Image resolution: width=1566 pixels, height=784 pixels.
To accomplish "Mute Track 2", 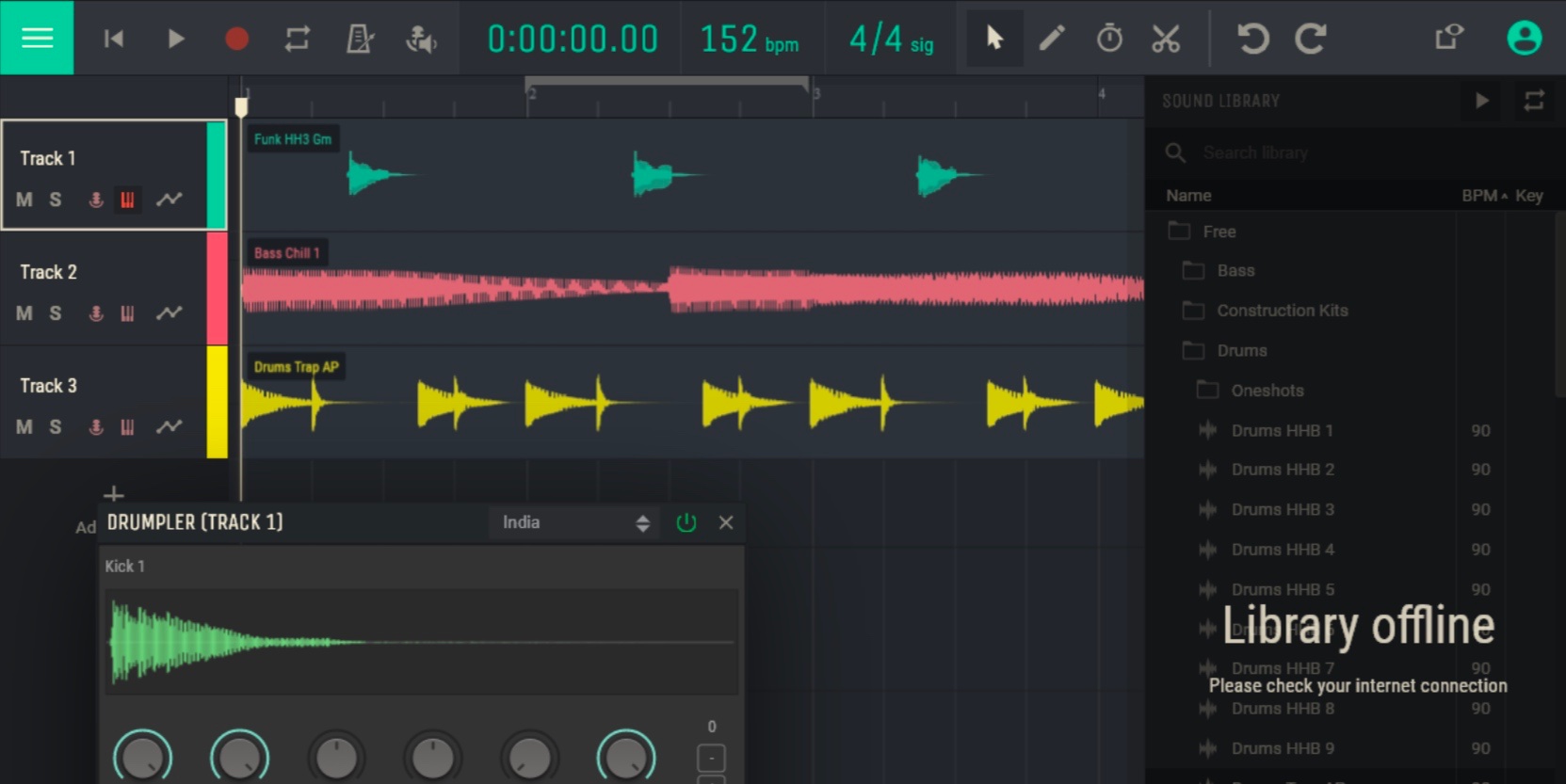I will (x=24, y=313).
